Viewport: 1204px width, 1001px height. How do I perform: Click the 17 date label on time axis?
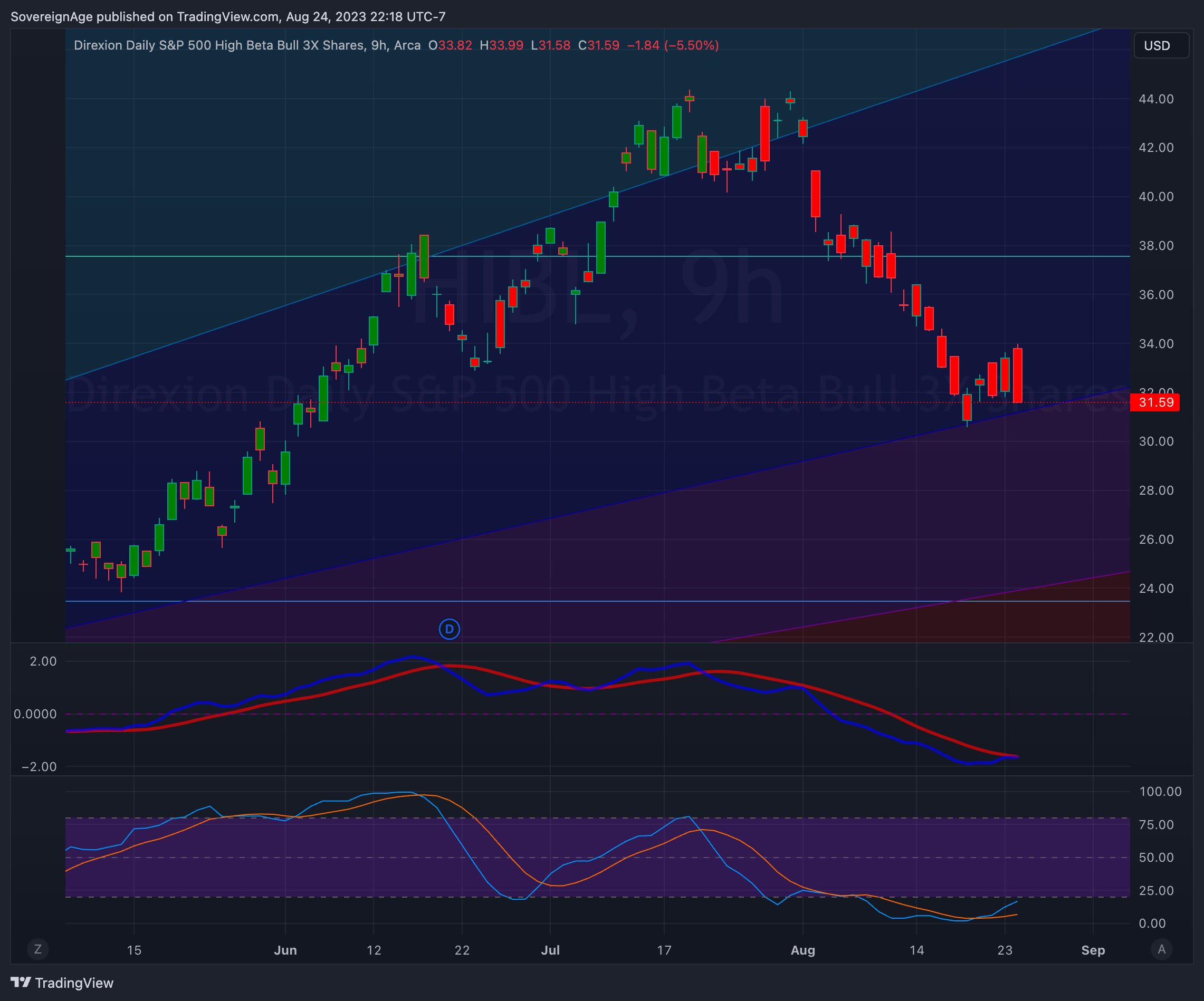tap(664, 950)
